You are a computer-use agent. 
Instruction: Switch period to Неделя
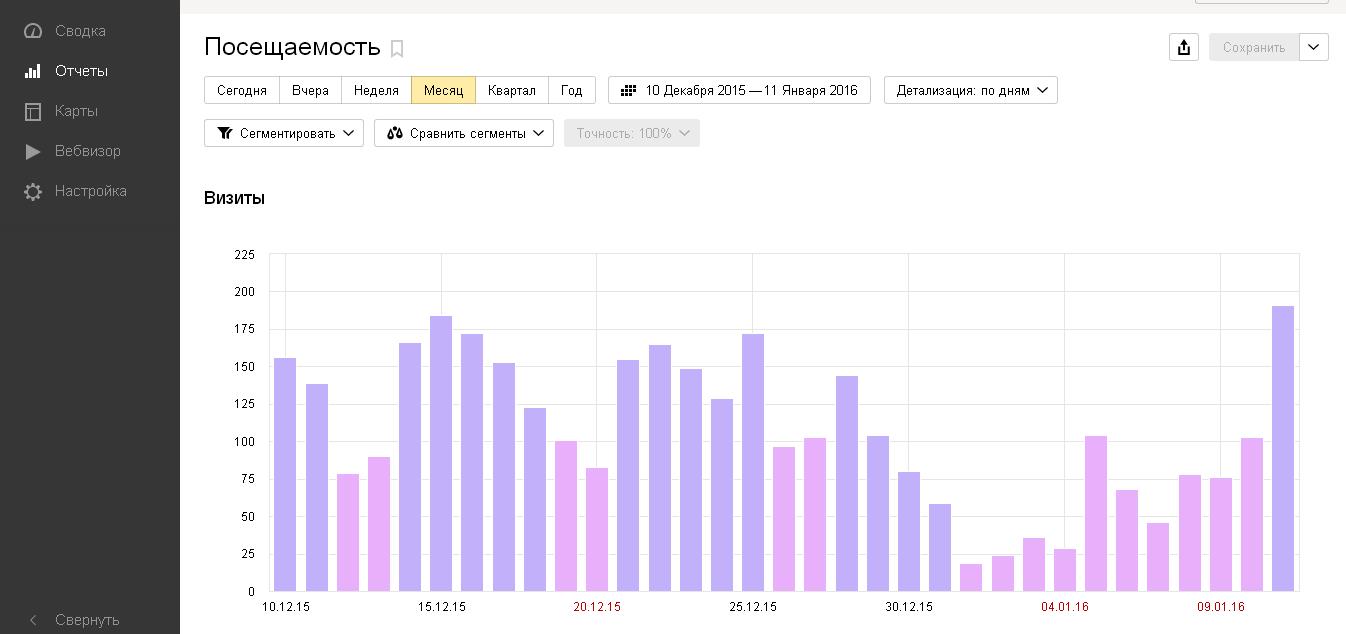(x=376, y=90)
